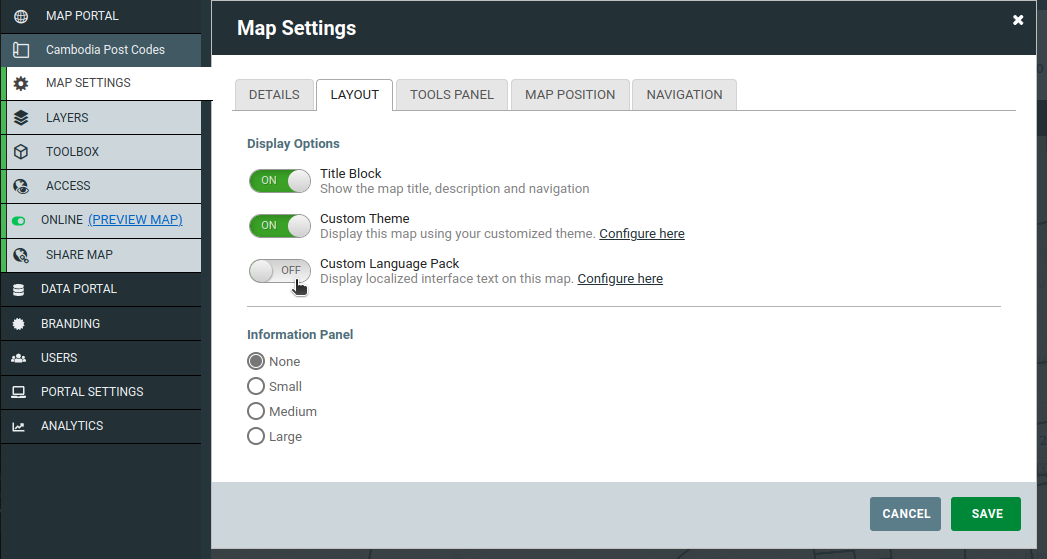The height and width of the screenshot is (559, 1047).
Task: Click the Layers stack icon
Action: point(21,118)
